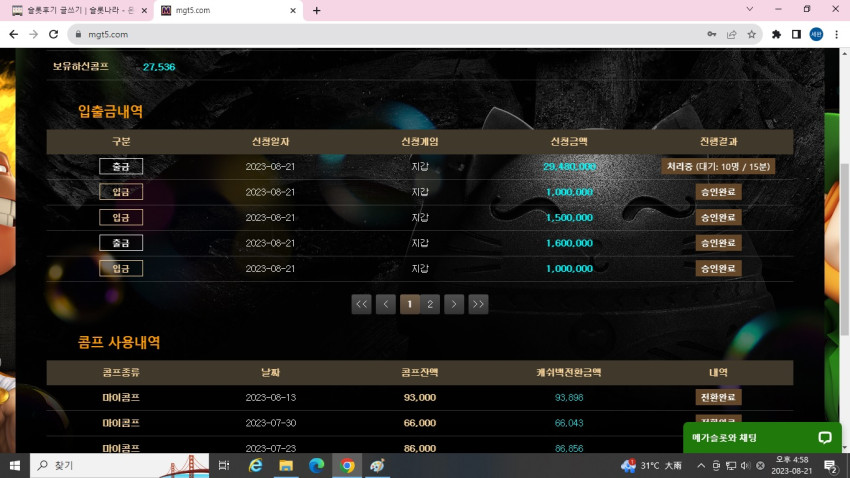Open the Windows Start menu
The image size is (850, 478).
point(15,466)
